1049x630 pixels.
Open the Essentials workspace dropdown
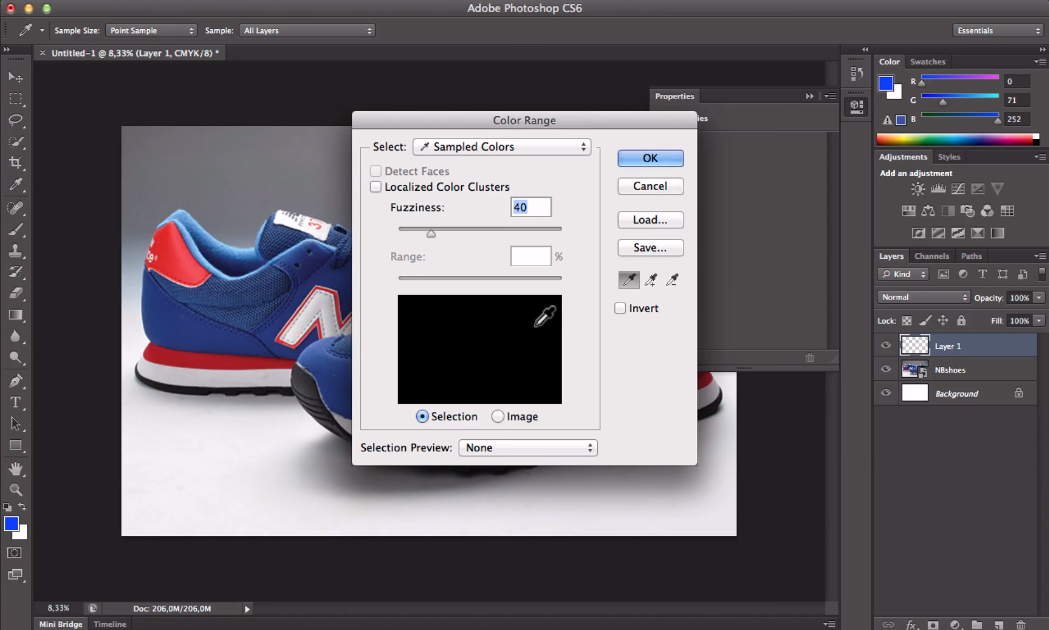[997, 31]
